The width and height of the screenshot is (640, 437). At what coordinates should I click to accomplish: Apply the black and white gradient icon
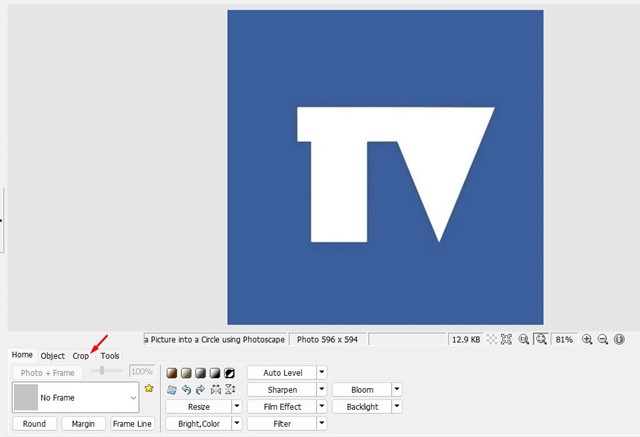pos(215,373)
